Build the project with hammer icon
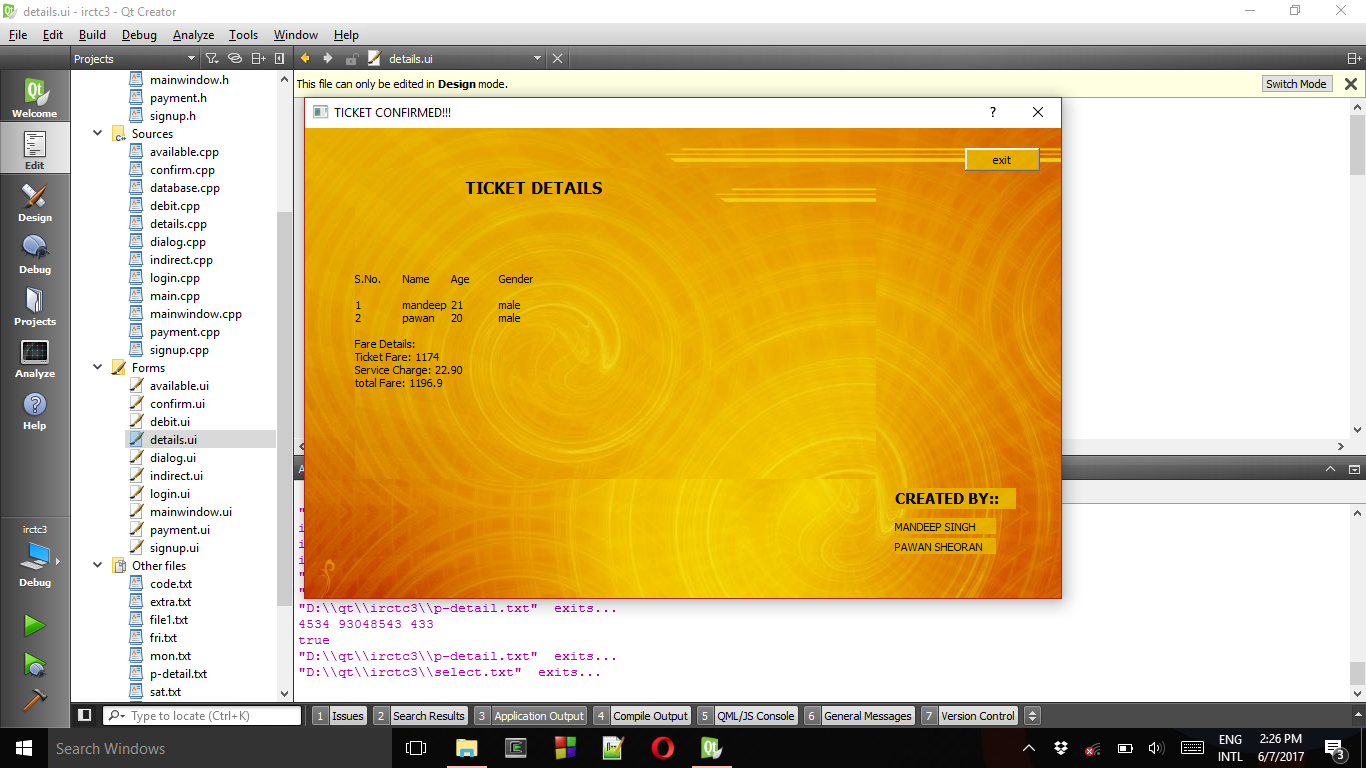 point(35,699)
